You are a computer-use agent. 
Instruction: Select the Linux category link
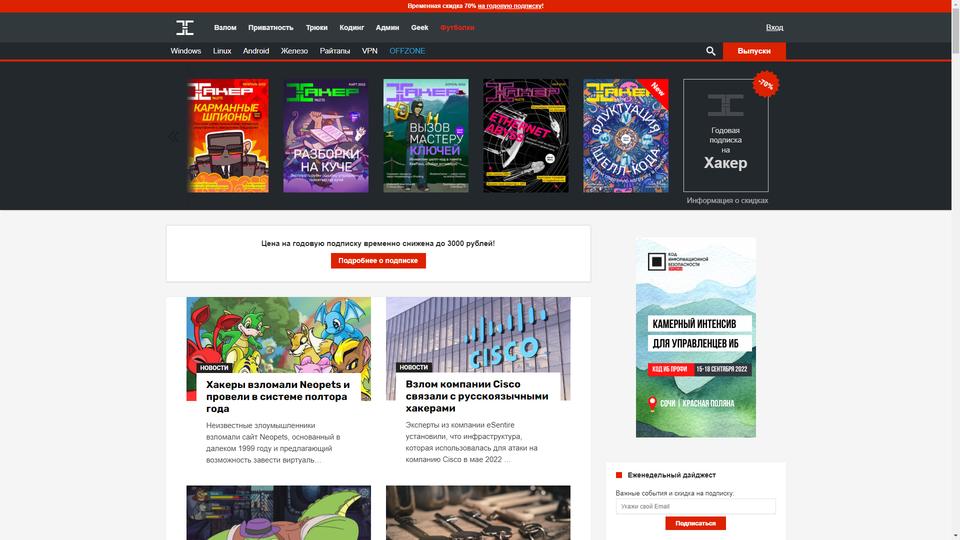coord(222,51)
